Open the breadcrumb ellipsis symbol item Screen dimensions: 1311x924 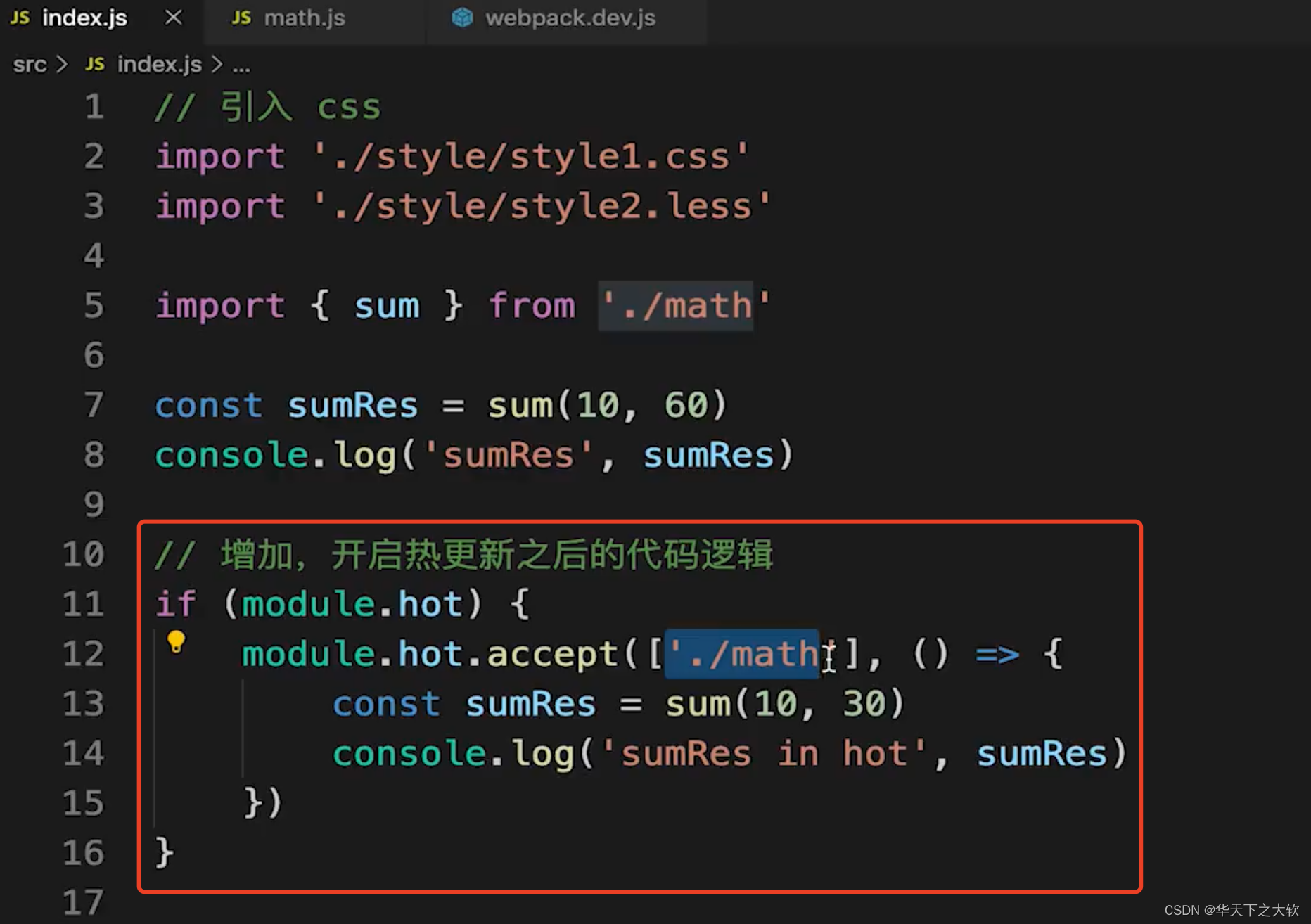[241, 66]
